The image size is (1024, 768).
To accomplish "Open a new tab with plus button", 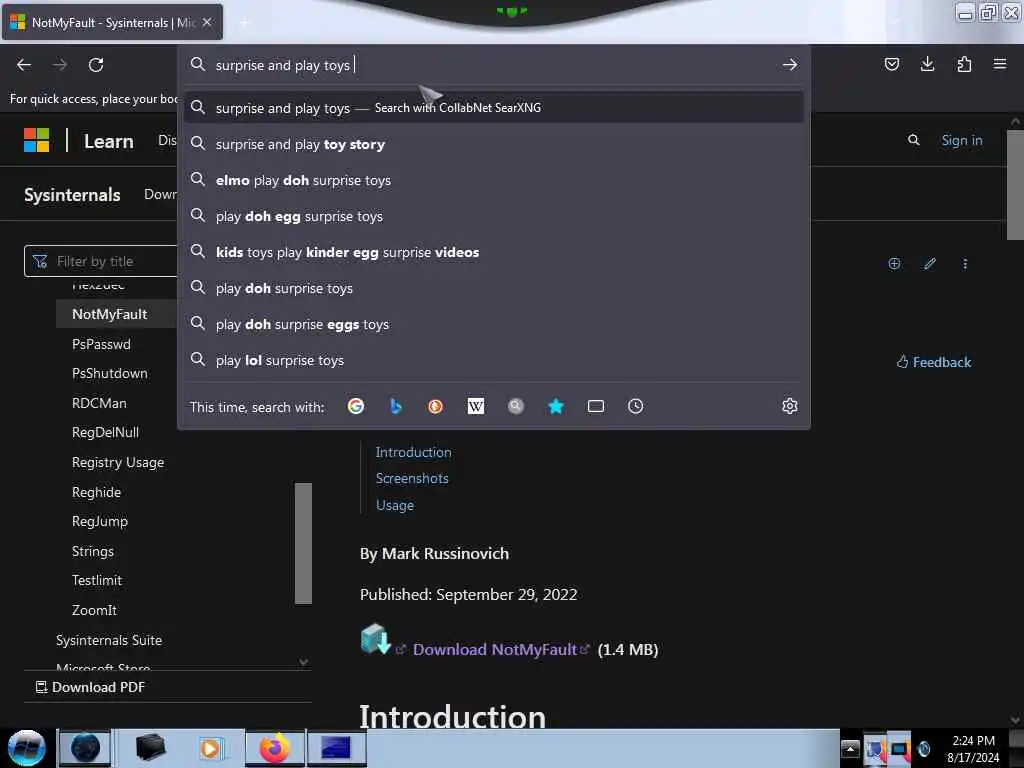I will click(x=244, y=23).
